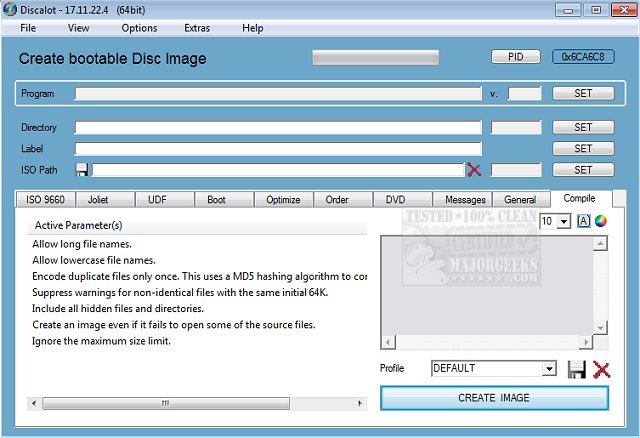Image resolution: width=640 pixels, height=438 pixels.
Task: Click the 0x6CA6C8 button
Action: coord(583,57)
